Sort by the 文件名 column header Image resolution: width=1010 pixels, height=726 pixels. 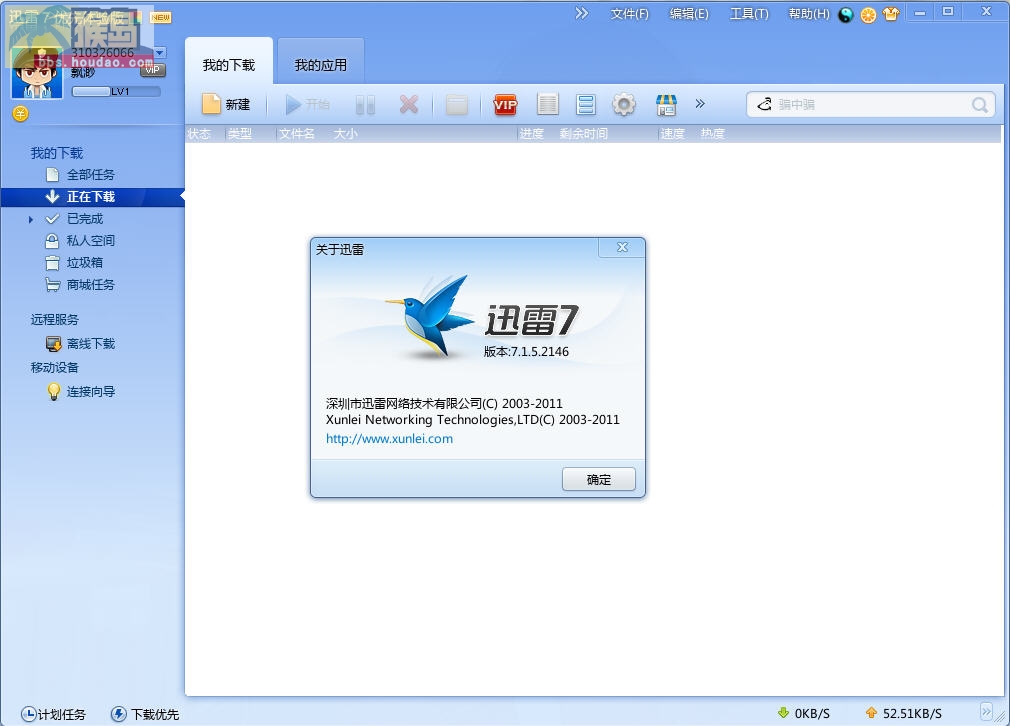(297, 133)
